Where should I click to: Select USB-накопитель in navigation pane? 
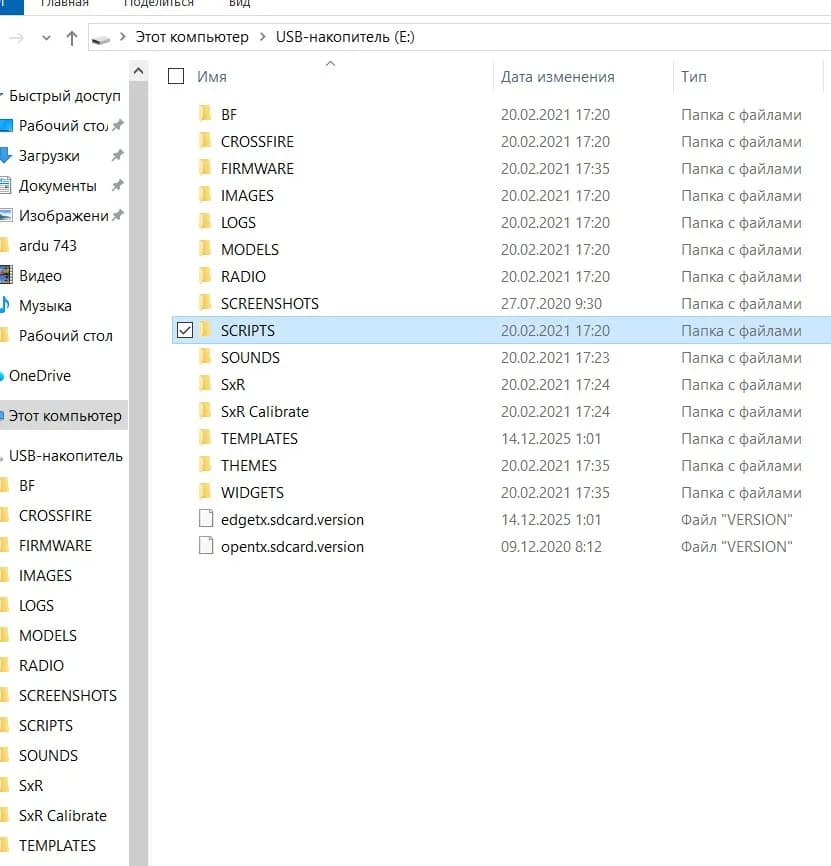[x=66, y=456]
